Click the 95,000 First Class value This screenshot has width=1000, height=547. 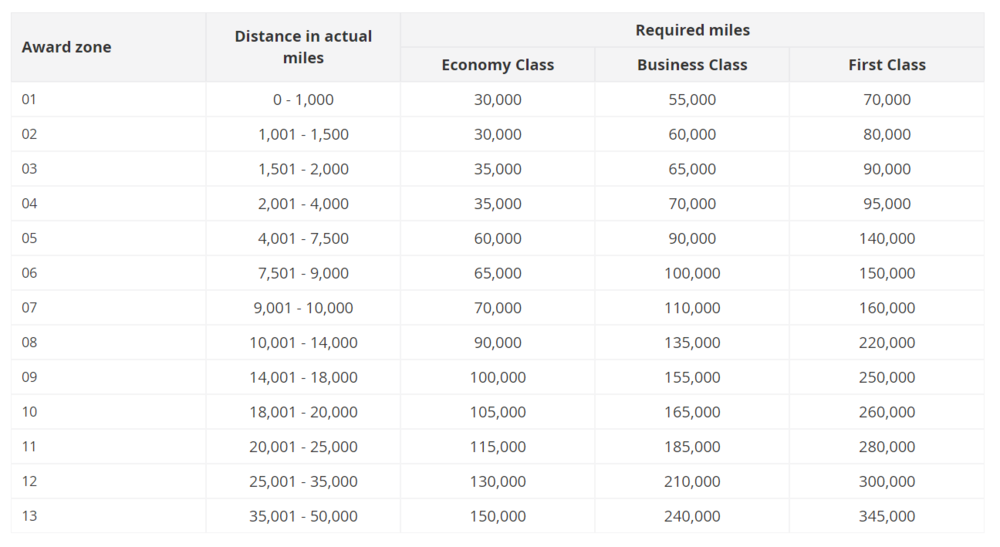tap(886, 203)
